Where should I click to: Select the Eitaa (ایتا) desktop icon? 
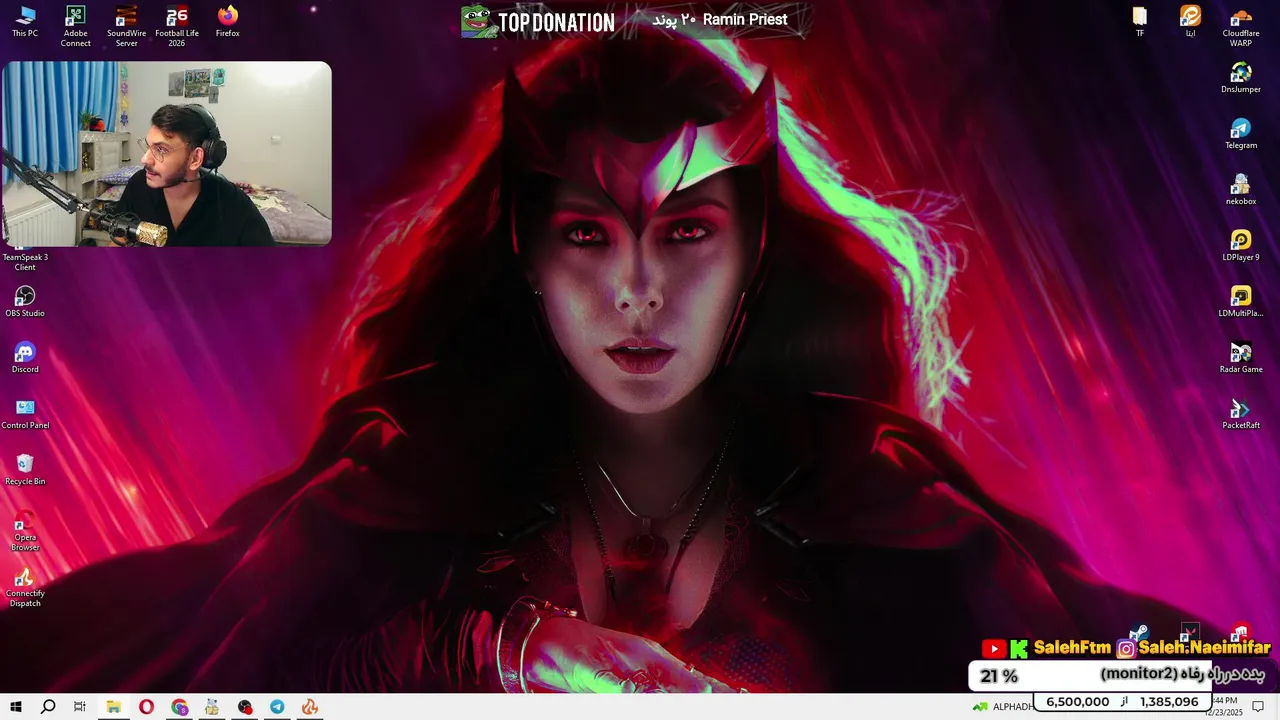[1190, 22]
